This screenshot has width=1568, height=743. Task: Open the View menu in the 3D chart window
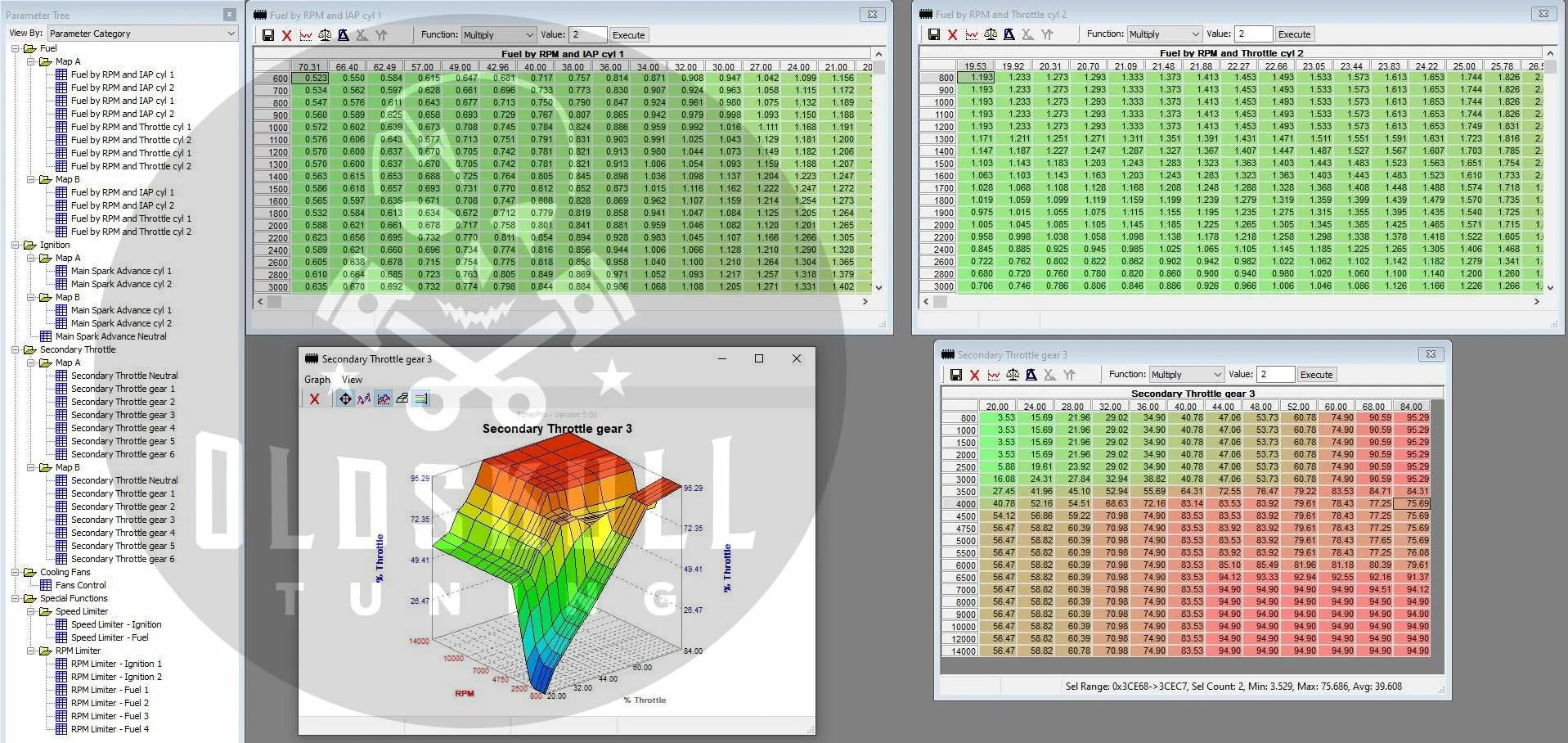point(352,380)
